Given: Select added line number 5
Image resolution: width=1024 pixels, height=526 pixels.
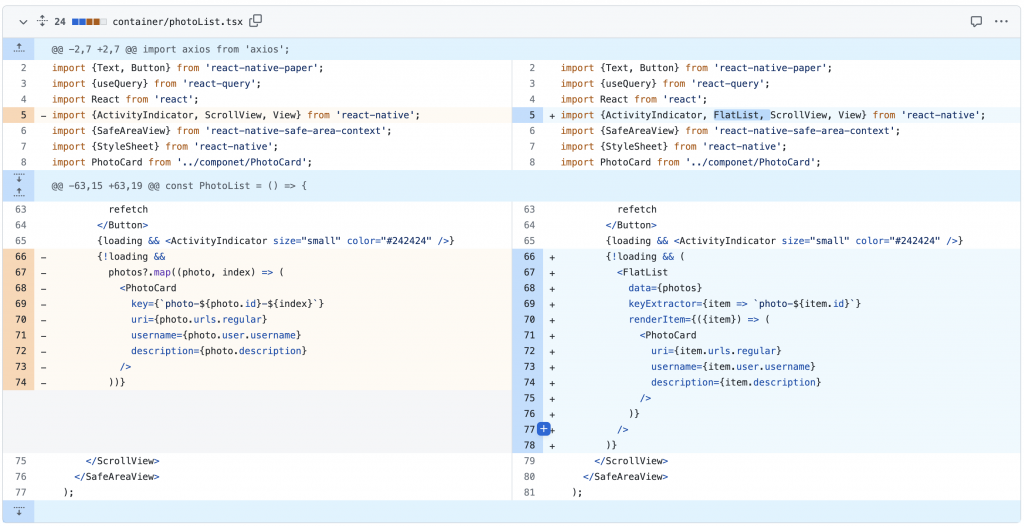Looking at the screenshot, I should tap(529, 115).
